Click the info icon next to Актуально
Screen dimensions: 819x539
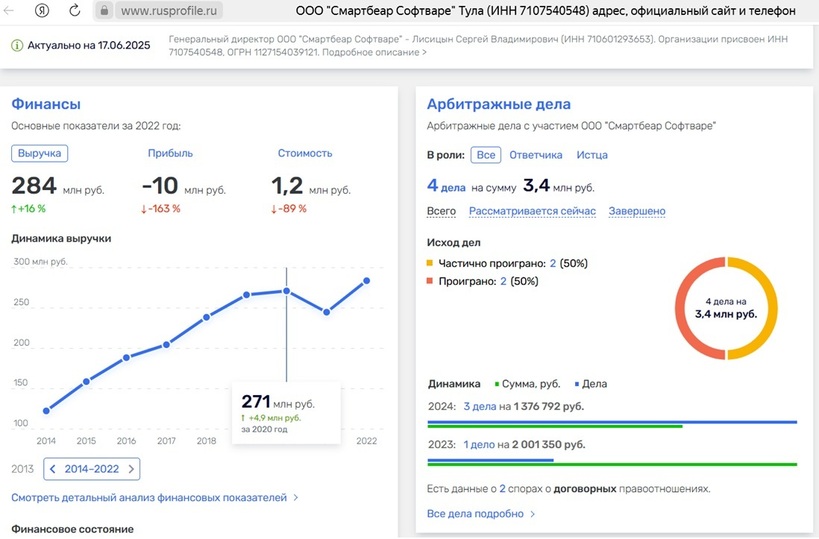pos(17,45)
